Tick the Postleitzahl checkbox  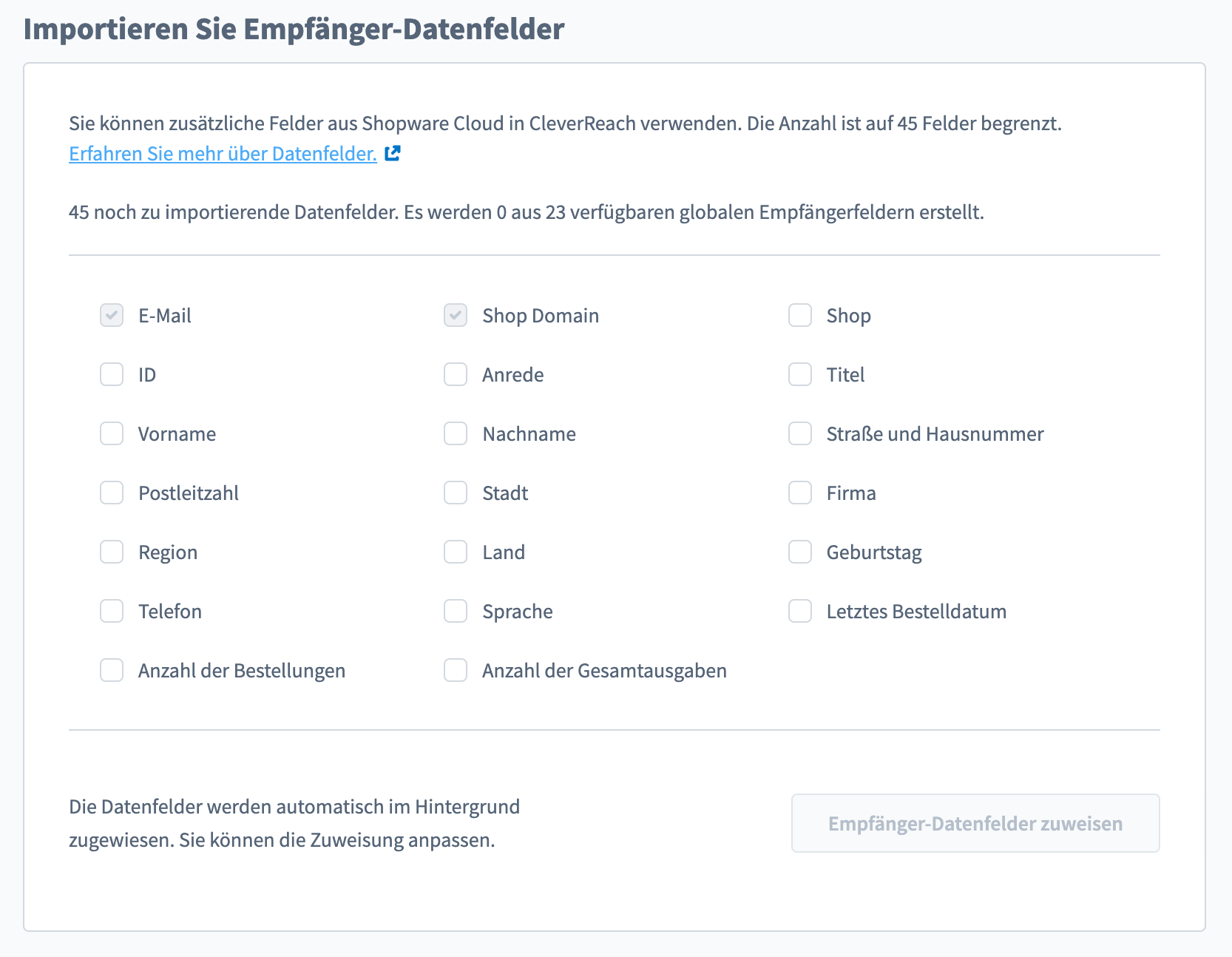coord(112,493)
